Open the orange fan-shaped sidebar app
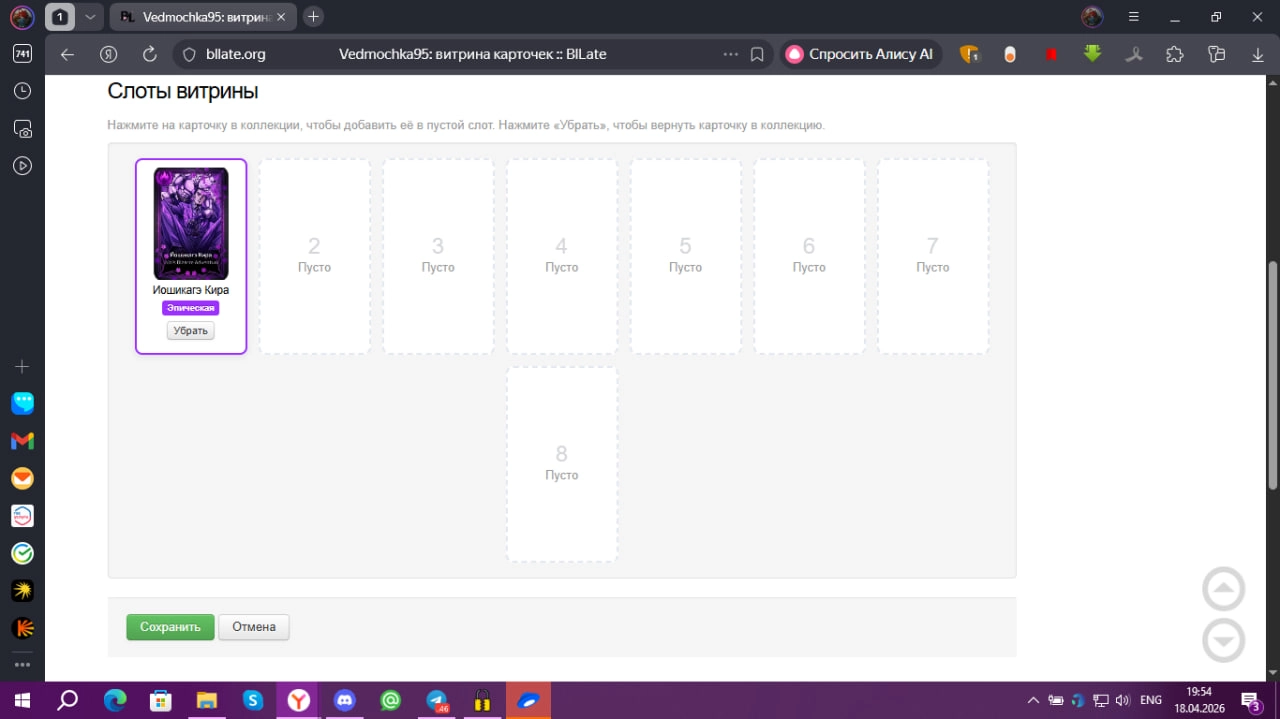Image resolution: width=1280 pixels, height=719 pixels. (22, 628)
